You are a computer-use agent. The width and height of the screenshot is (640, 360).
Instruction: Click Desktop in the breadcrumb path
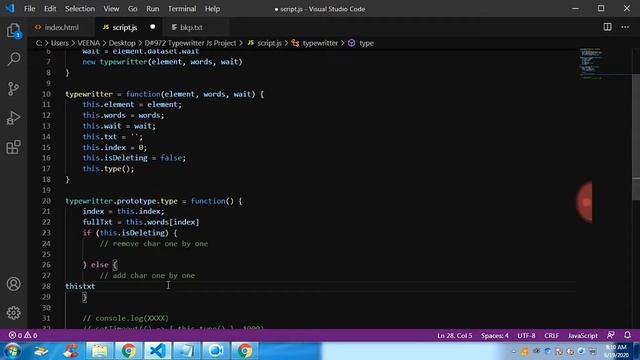[x=122, y=43]
